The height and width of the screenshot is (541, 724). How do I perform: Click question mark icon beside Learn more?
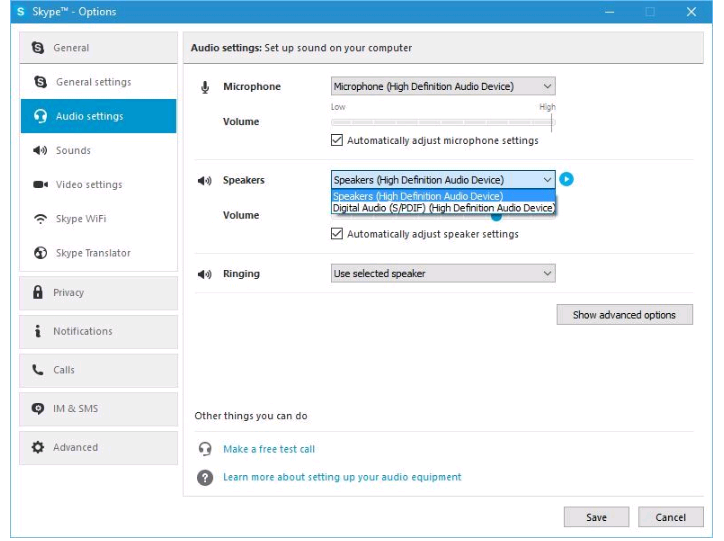[205, 478]
